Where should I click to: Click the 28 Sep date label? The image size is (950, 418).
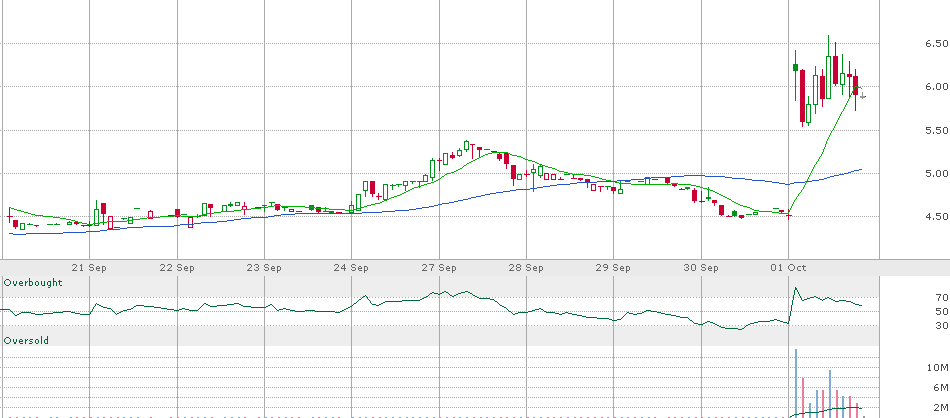(526, 268)
